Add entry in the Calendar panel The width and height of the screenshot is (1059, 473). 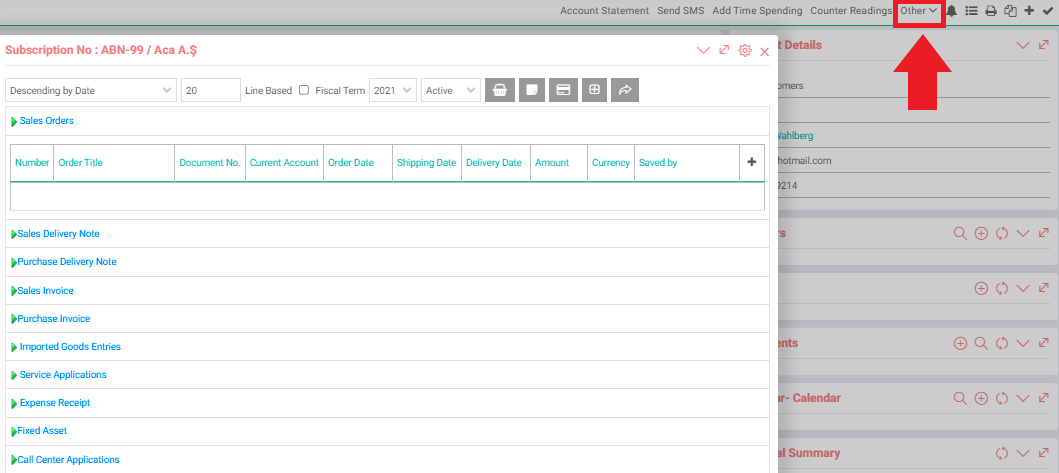[981, 399]
